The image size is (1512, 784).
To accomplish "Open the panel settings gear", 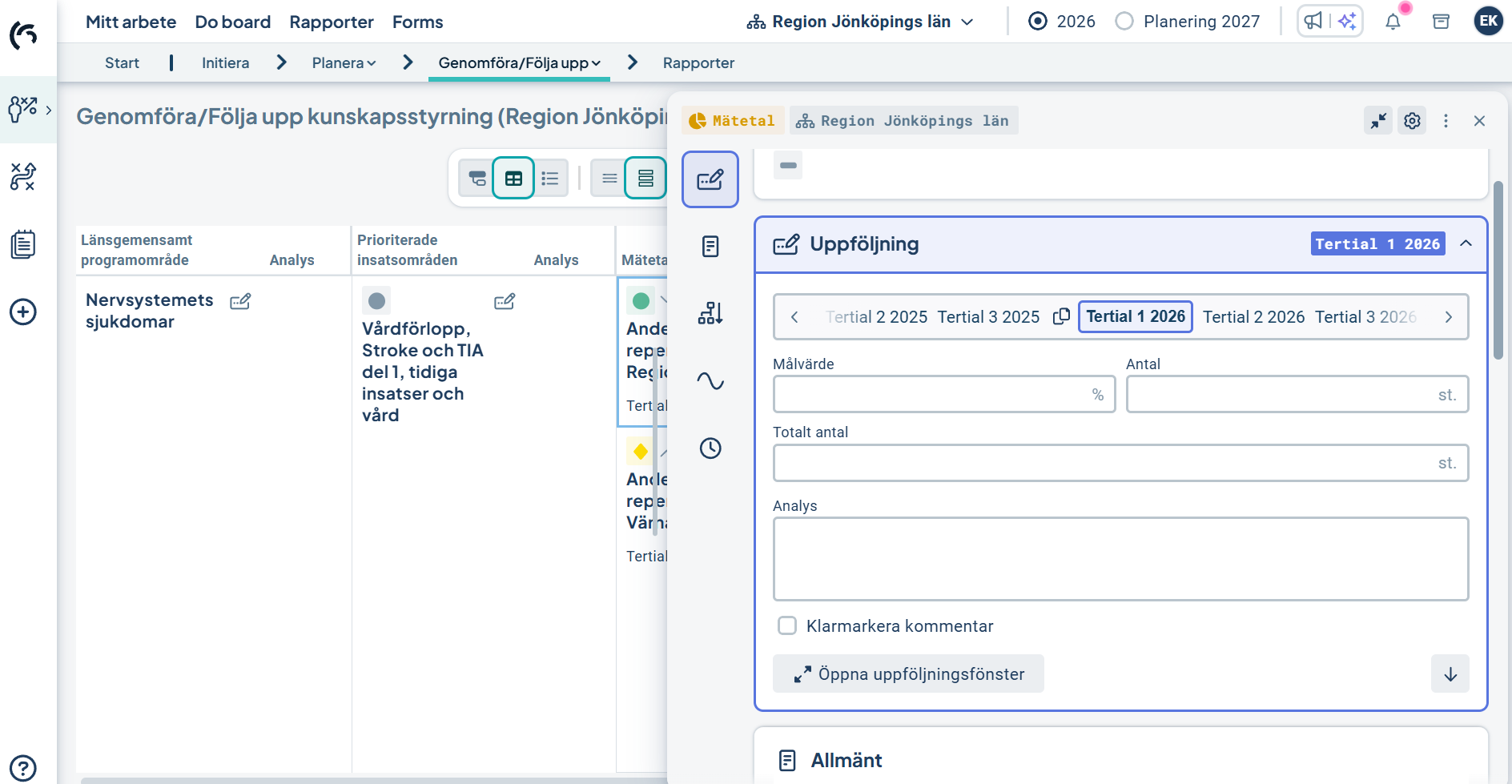I will pos(1412,121).
